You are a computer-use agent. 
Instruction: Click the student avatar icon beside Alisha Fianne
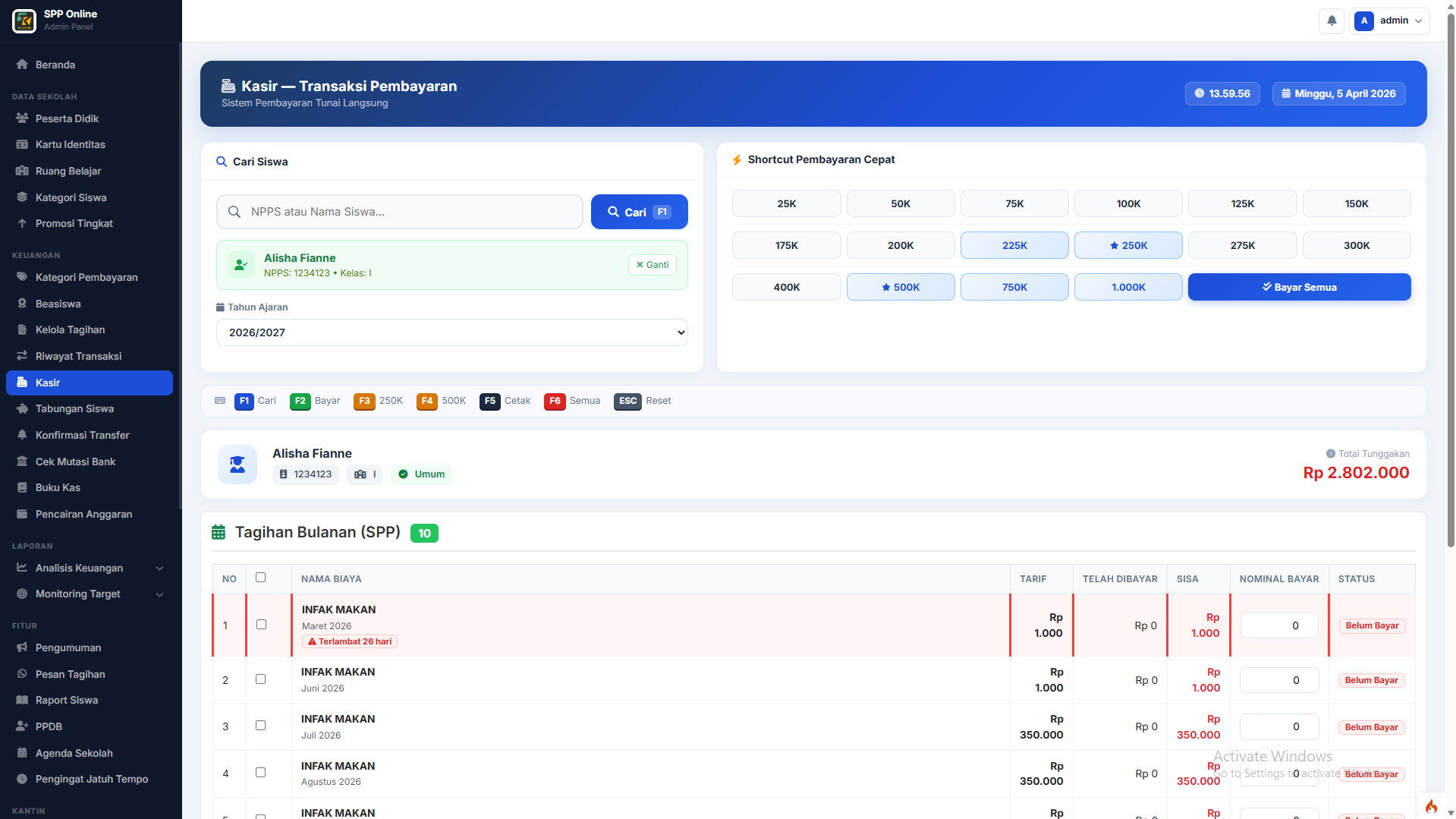pyautogui.click(x=237, y=465)
